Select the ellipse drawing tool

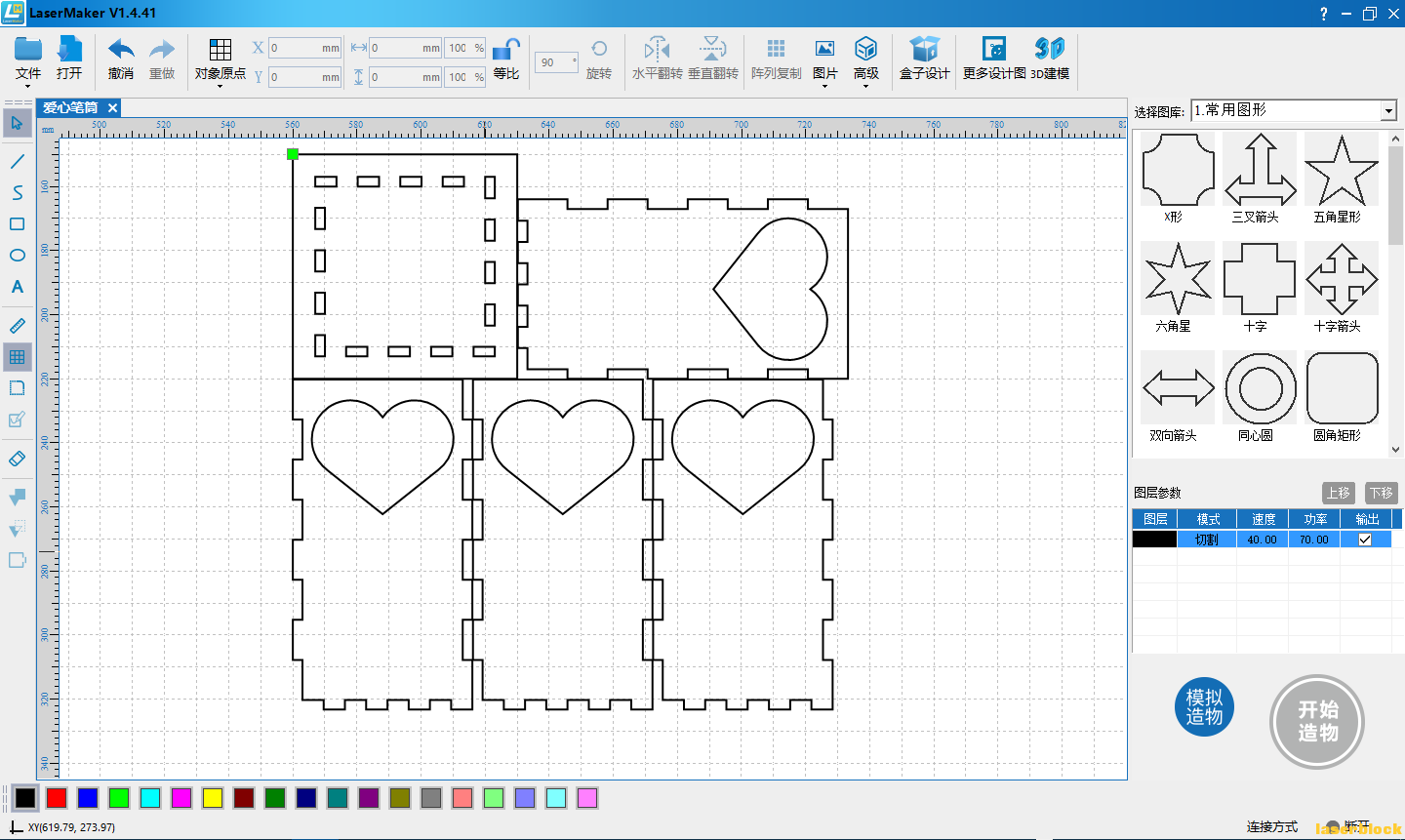click(x=18, y=255)
